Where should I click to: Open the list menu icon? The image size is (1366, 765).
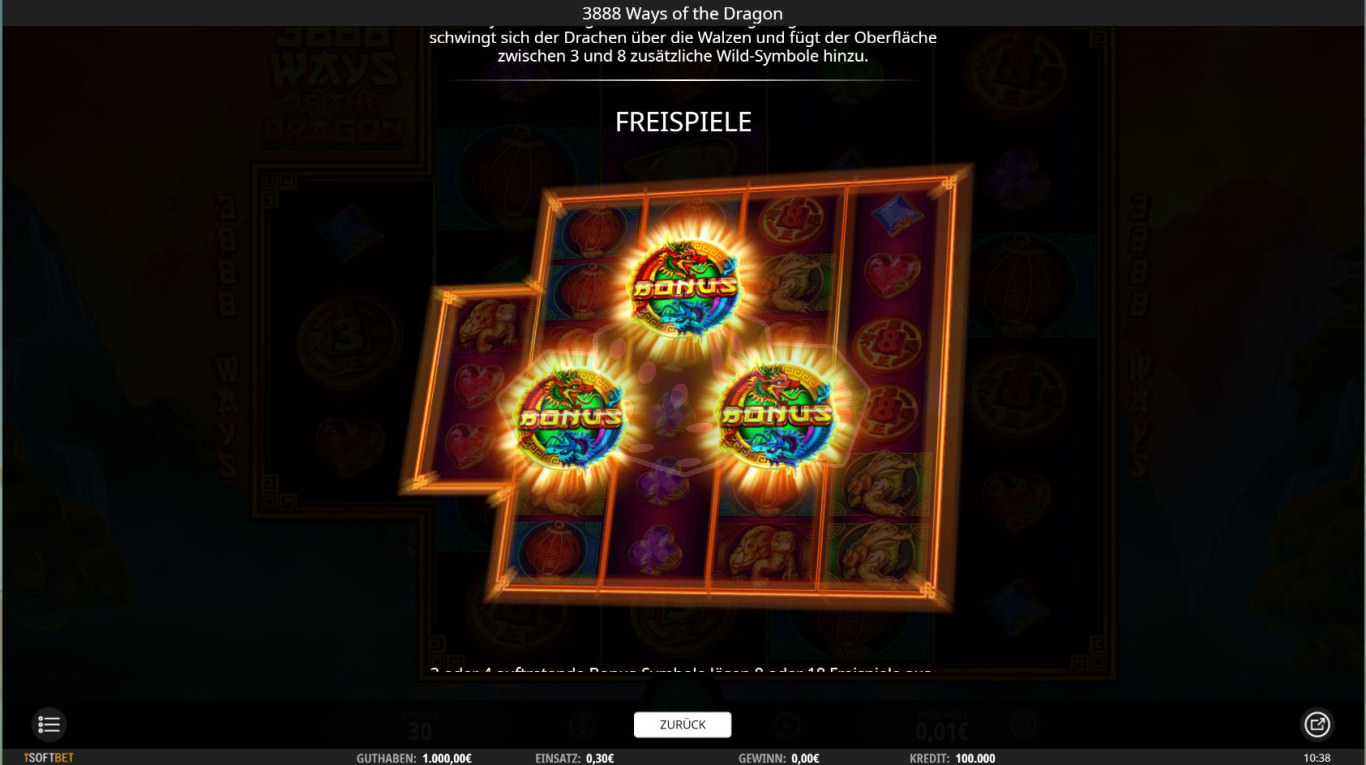(49, 724)
